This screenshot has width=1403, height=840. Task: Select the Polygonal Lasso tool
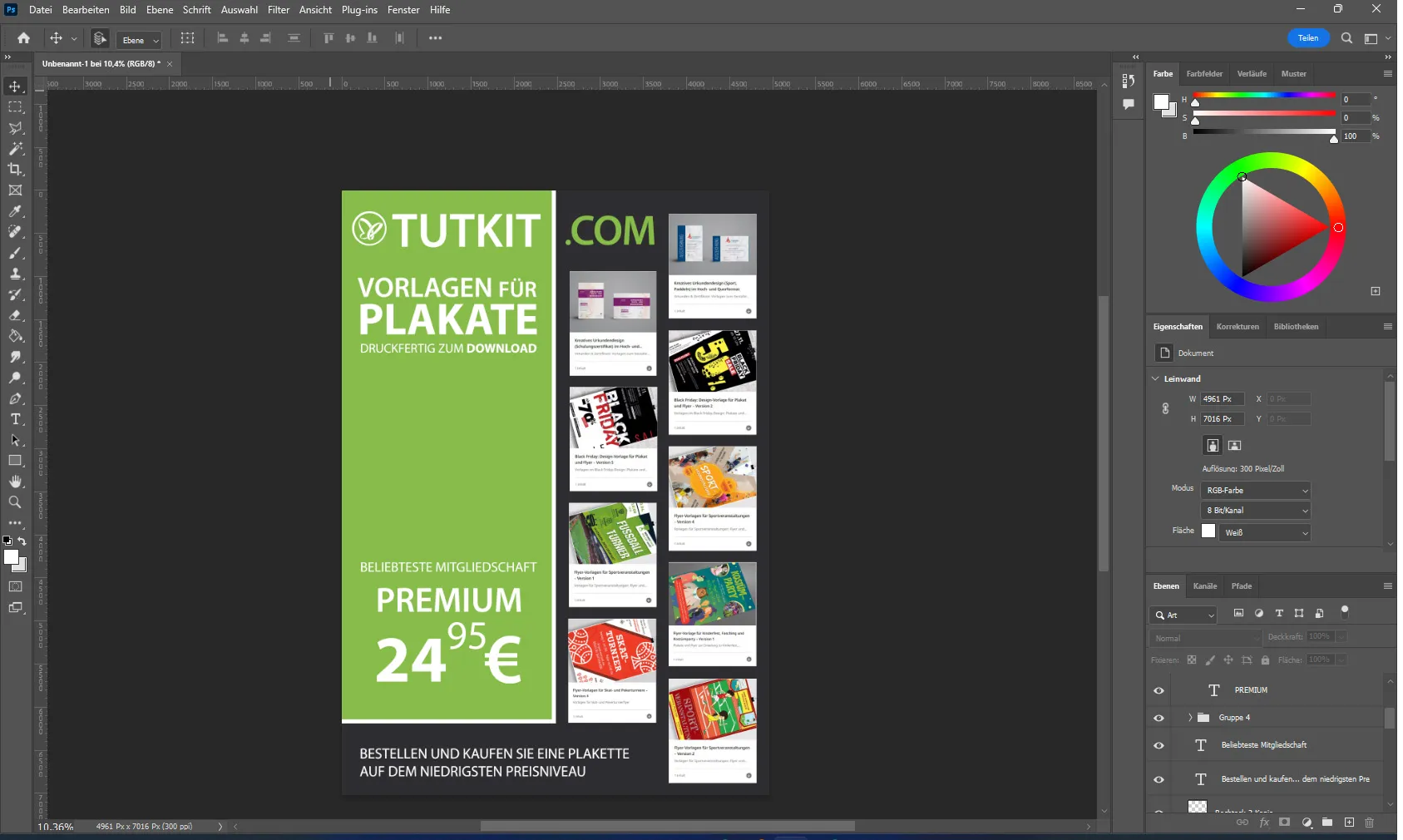(15, 128)
